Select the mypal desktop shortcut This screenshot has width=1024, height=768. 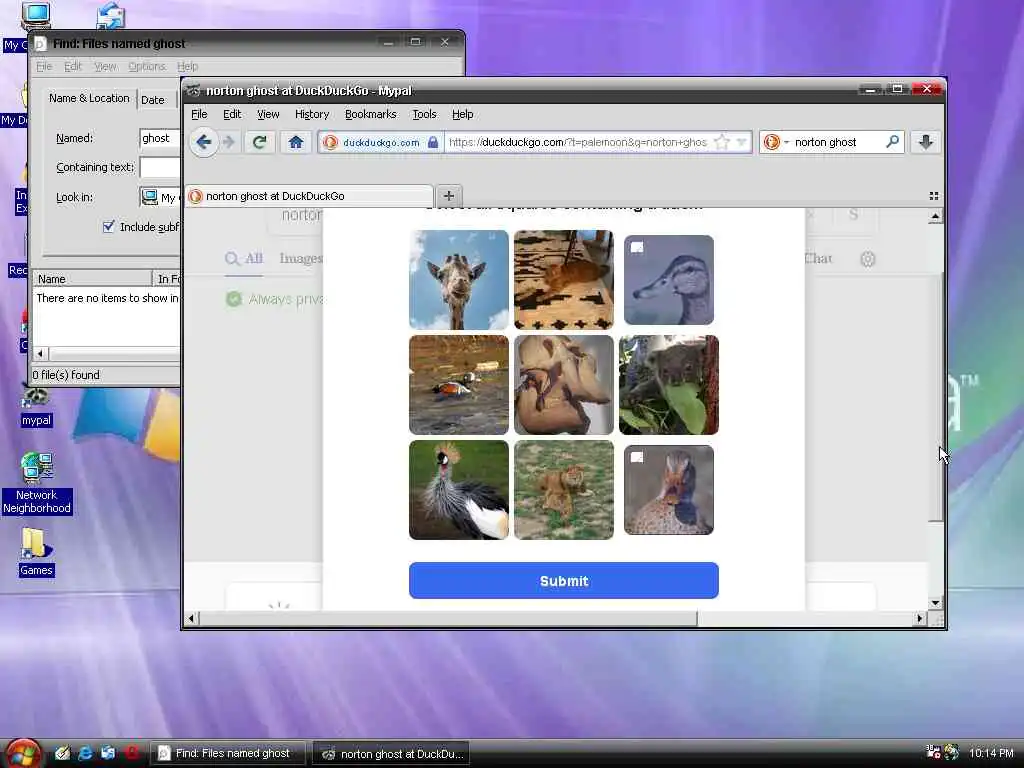[36, 405]
